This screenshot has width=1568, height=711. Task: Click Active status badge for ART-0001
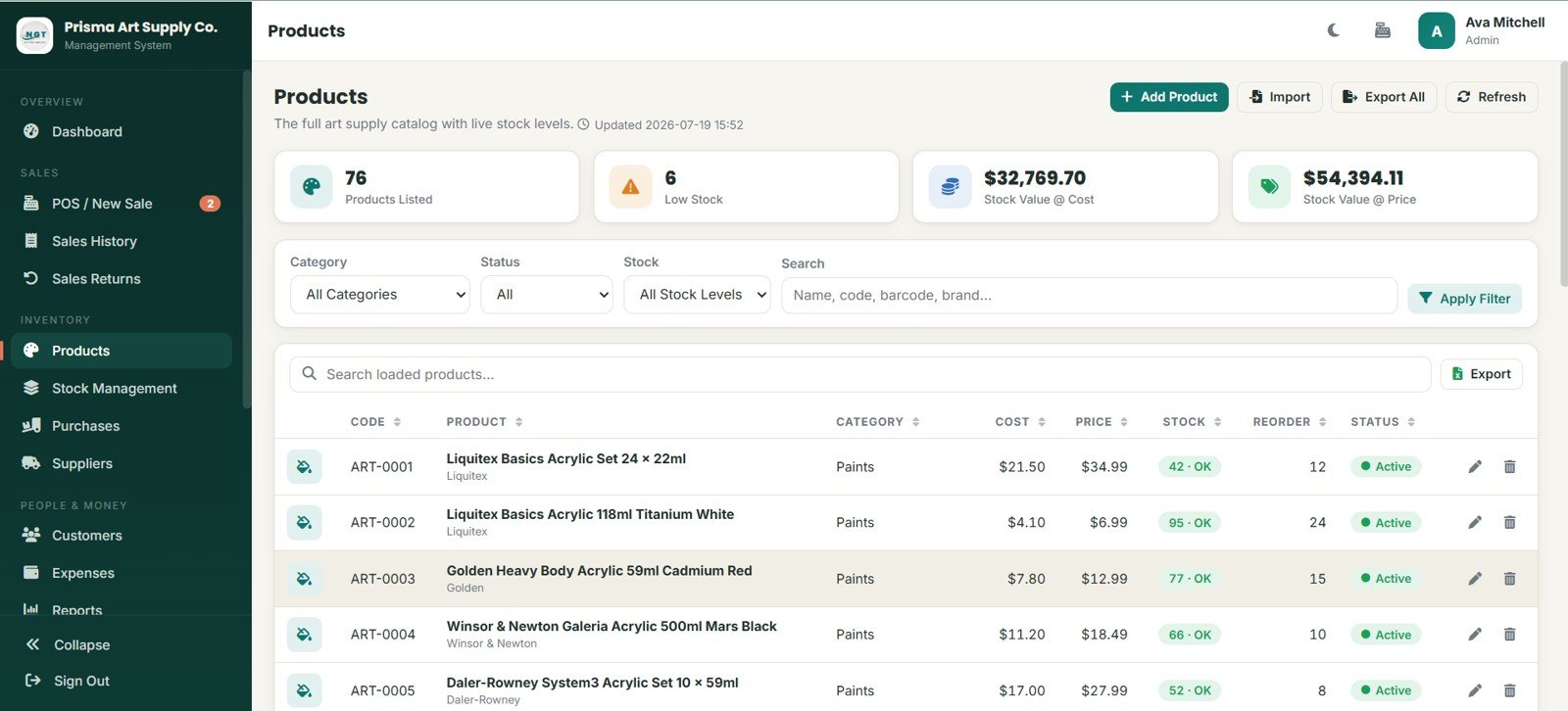pos(1386,467)
